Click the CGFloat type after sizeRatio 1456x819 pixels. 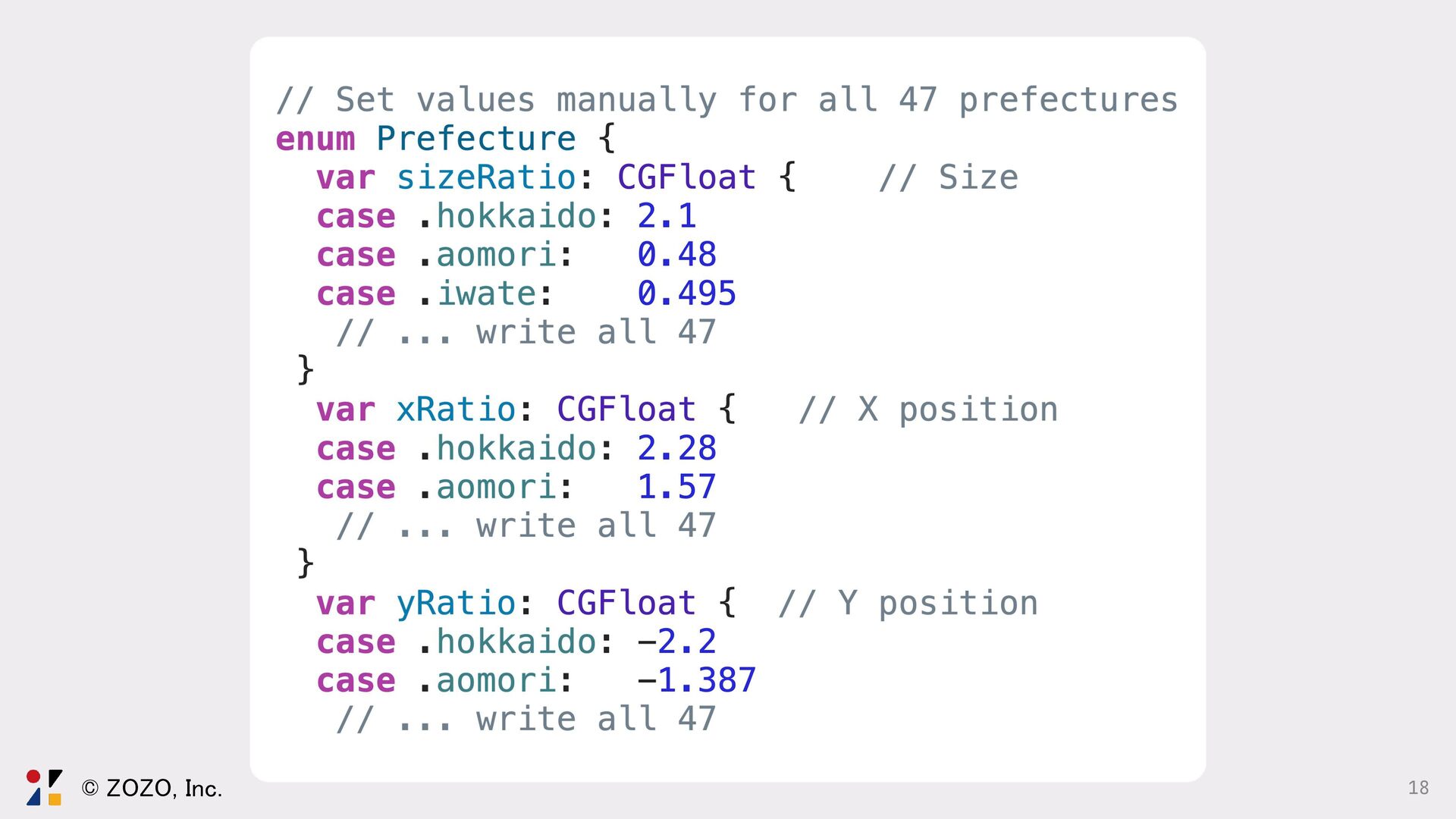686,177
